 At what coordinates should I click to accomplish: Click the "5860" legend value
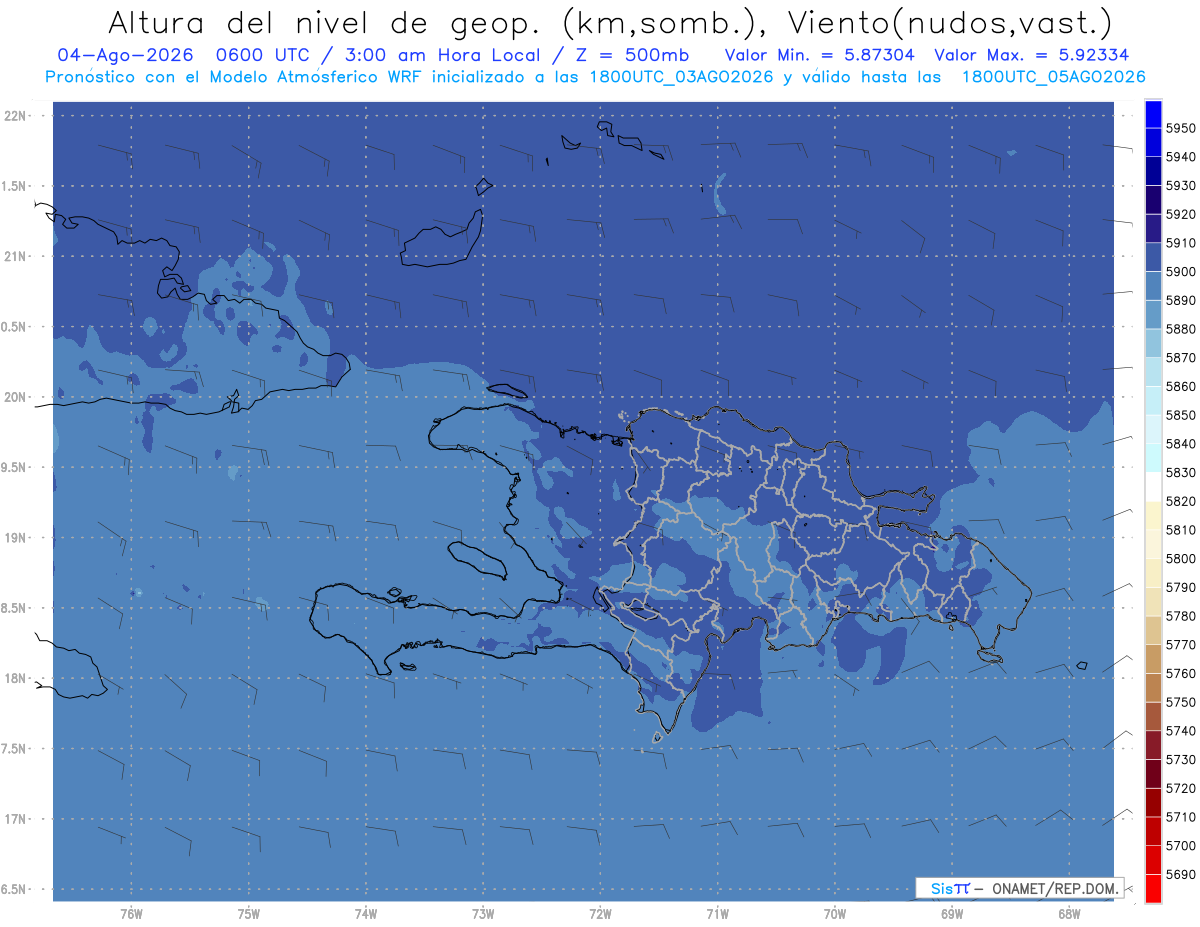click(1180, 386)
